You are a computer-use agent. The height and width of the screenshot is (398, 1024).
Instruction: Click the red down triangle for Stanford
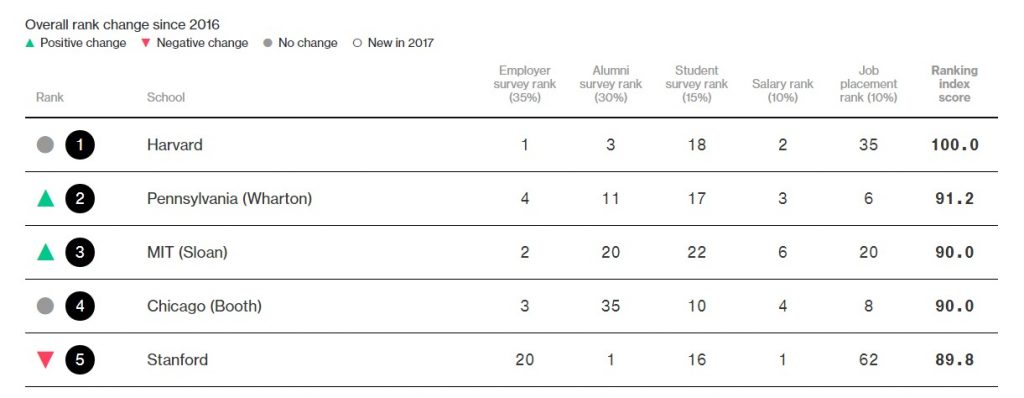45,359
